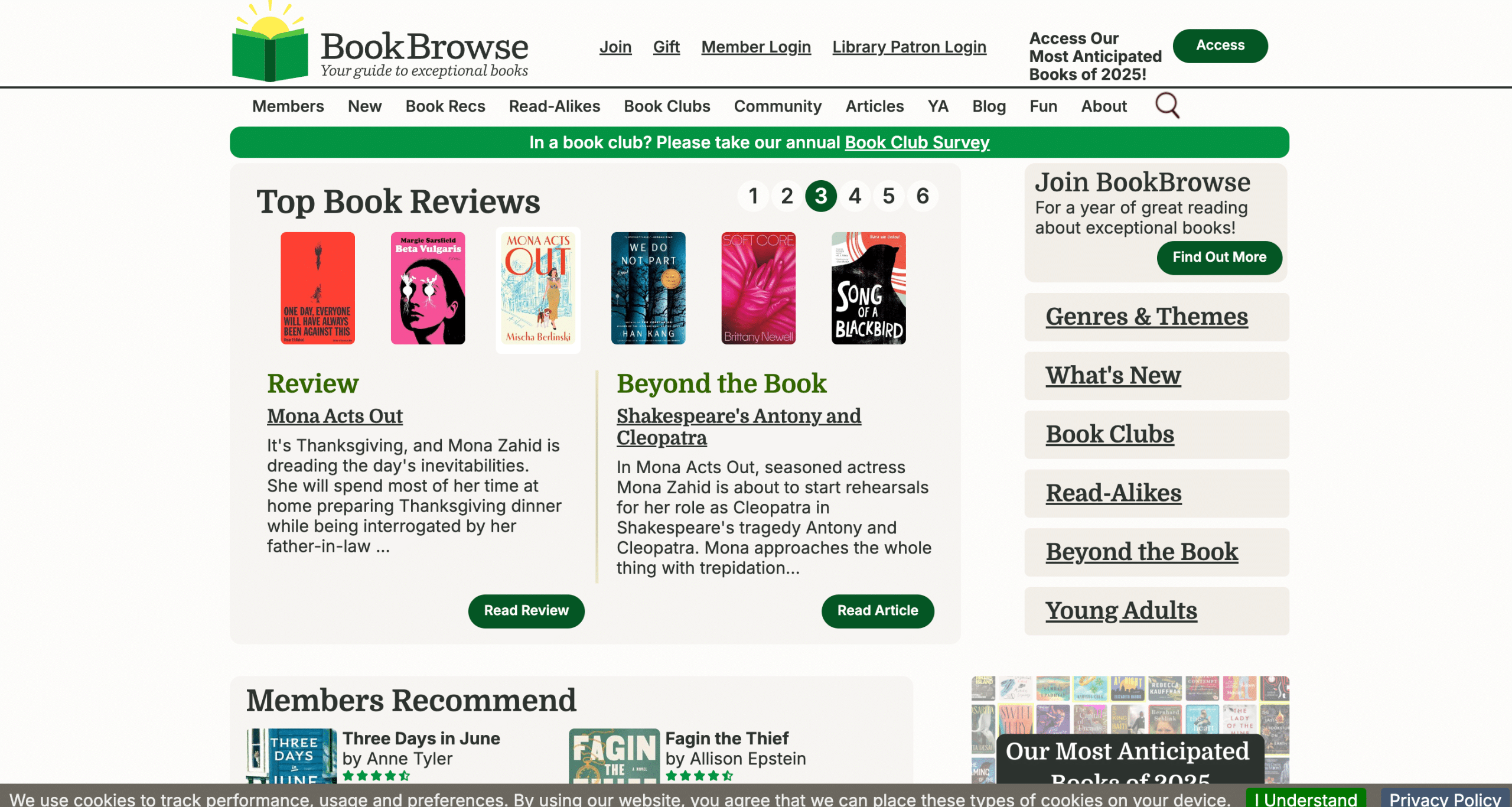The height and width of the screenshot is (807, 1512).
Task: Open the Book Club Survey link
Action: coord(916,142)
